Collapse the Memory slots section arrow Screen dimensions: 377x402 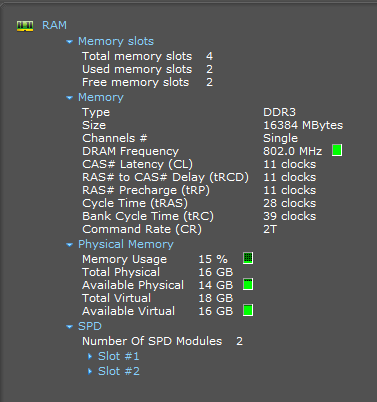[x=69, y=42]
